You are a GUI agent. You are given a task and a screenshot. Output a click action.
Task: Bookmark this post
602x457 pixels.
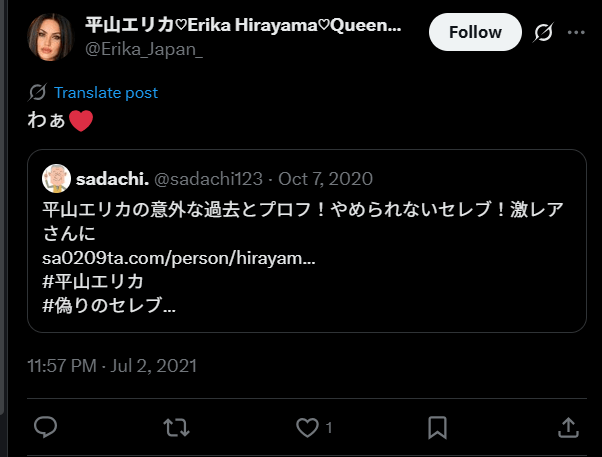[437, 427]
